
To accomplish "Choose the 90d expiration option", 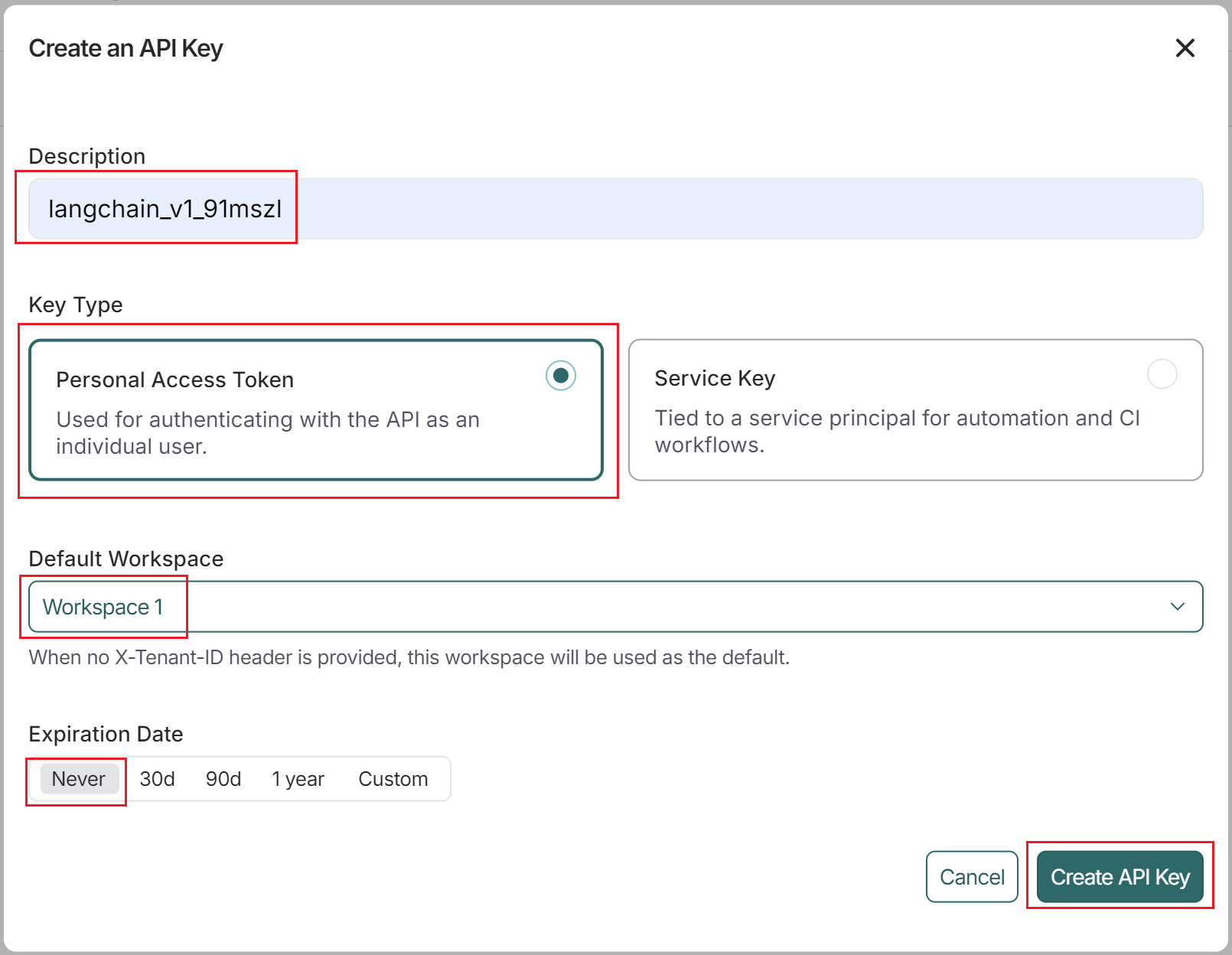I will point(223,779).
